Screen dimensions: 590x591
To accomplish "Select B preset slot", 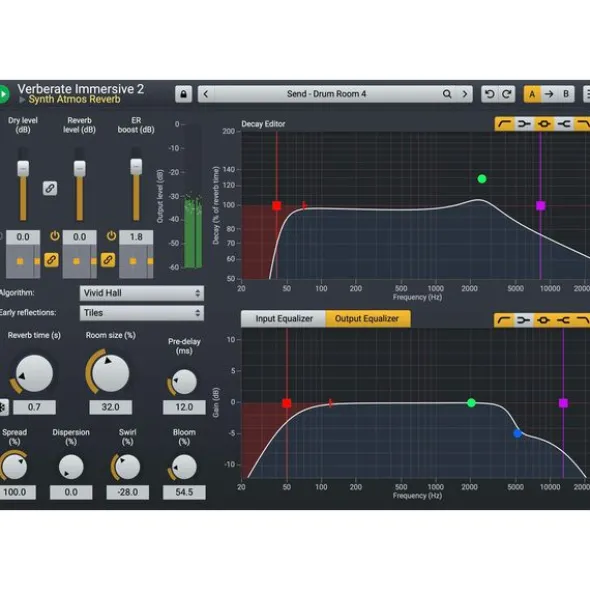I will click(x=566, y=94).
